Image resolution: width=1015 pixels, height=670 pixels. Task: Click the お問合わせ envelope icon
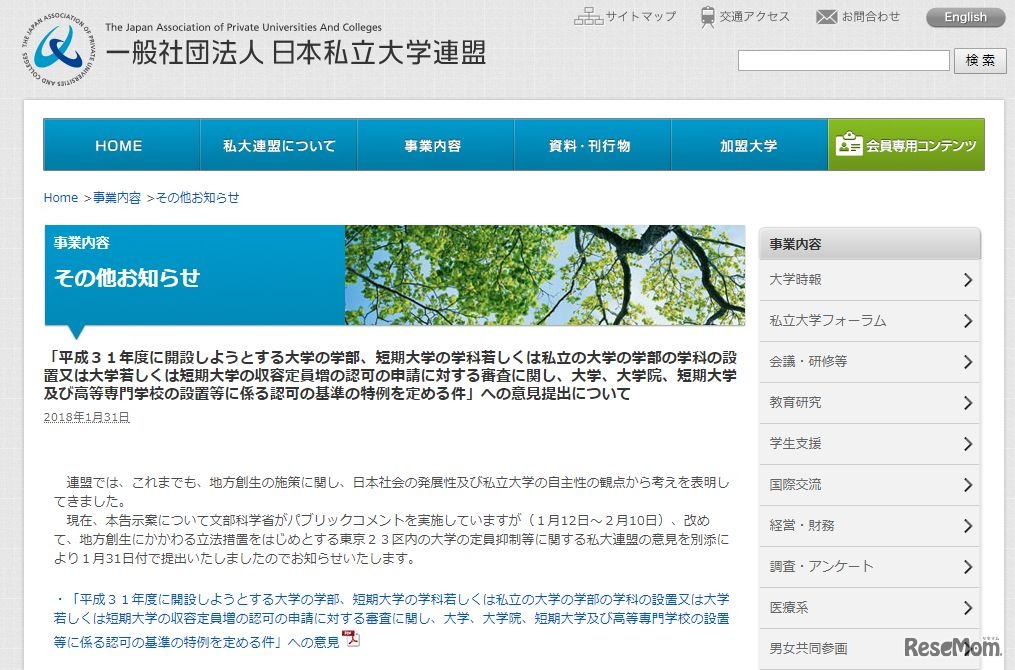[x=826, y=14]
